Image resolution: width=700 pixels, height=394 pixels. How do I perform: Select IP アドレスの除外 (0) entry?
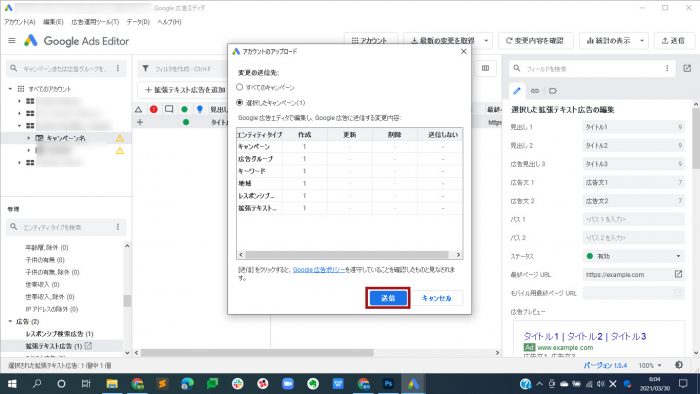tap(51, 309)
